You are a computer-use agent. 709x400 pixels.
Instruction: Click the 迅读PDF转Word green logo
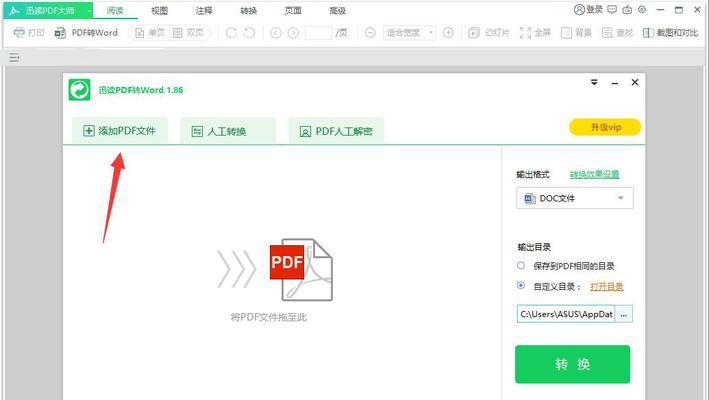(x=80, y=90)
